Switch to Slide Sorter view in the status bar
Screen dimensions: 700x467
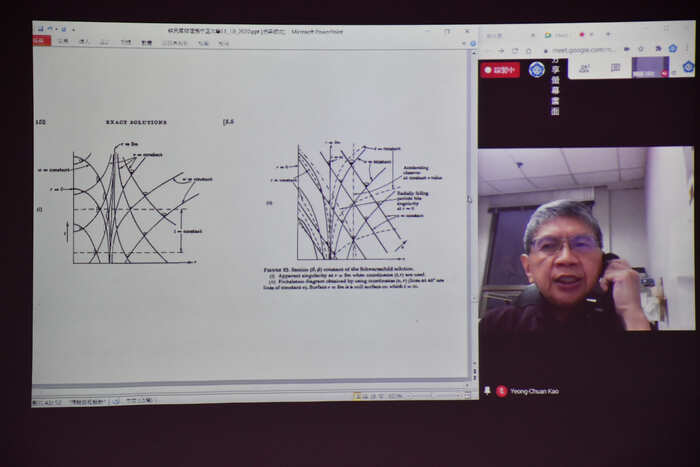click(367, 396)
